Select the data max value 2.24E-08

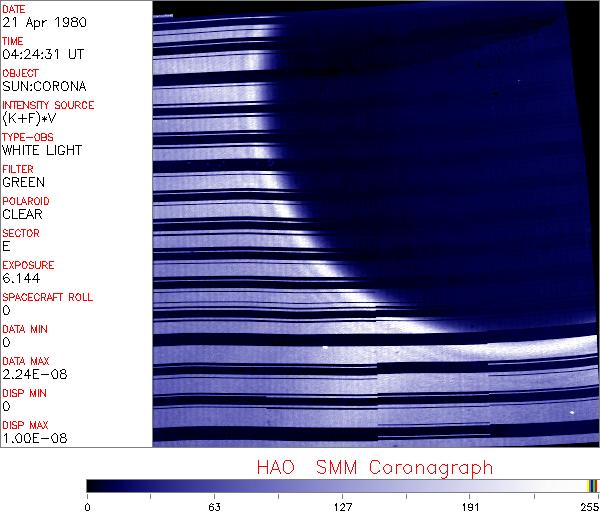tap(28, 374)
